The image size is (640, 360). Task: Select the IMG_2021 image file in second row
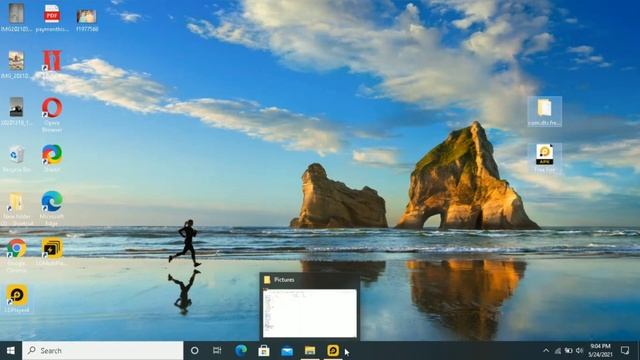click(16, 65)
